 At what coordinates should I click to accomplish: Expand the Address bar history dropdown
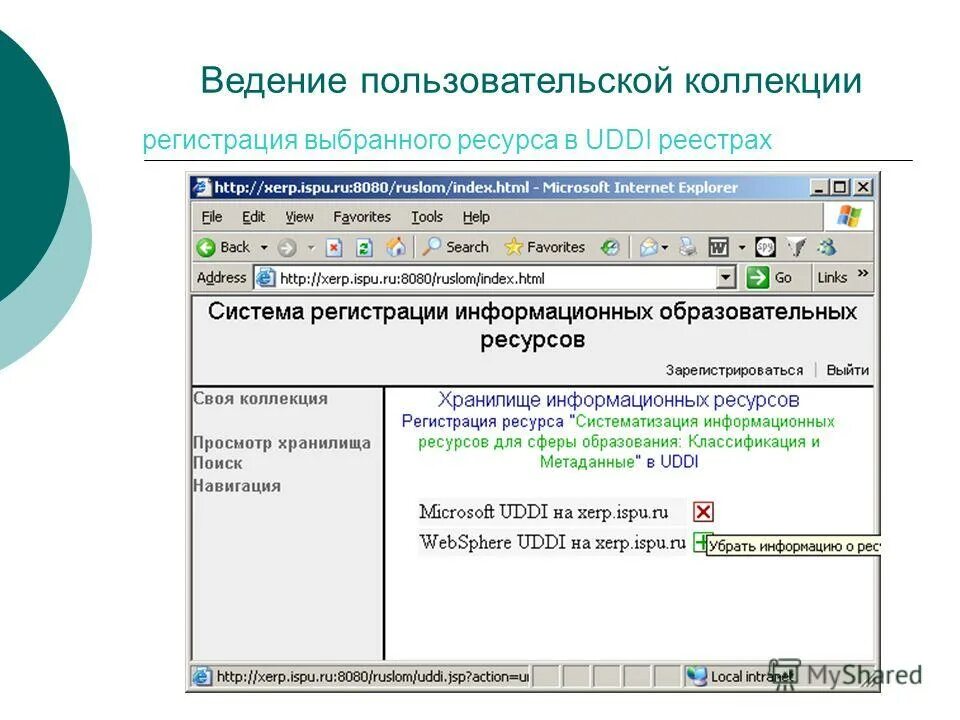point(725,275)
